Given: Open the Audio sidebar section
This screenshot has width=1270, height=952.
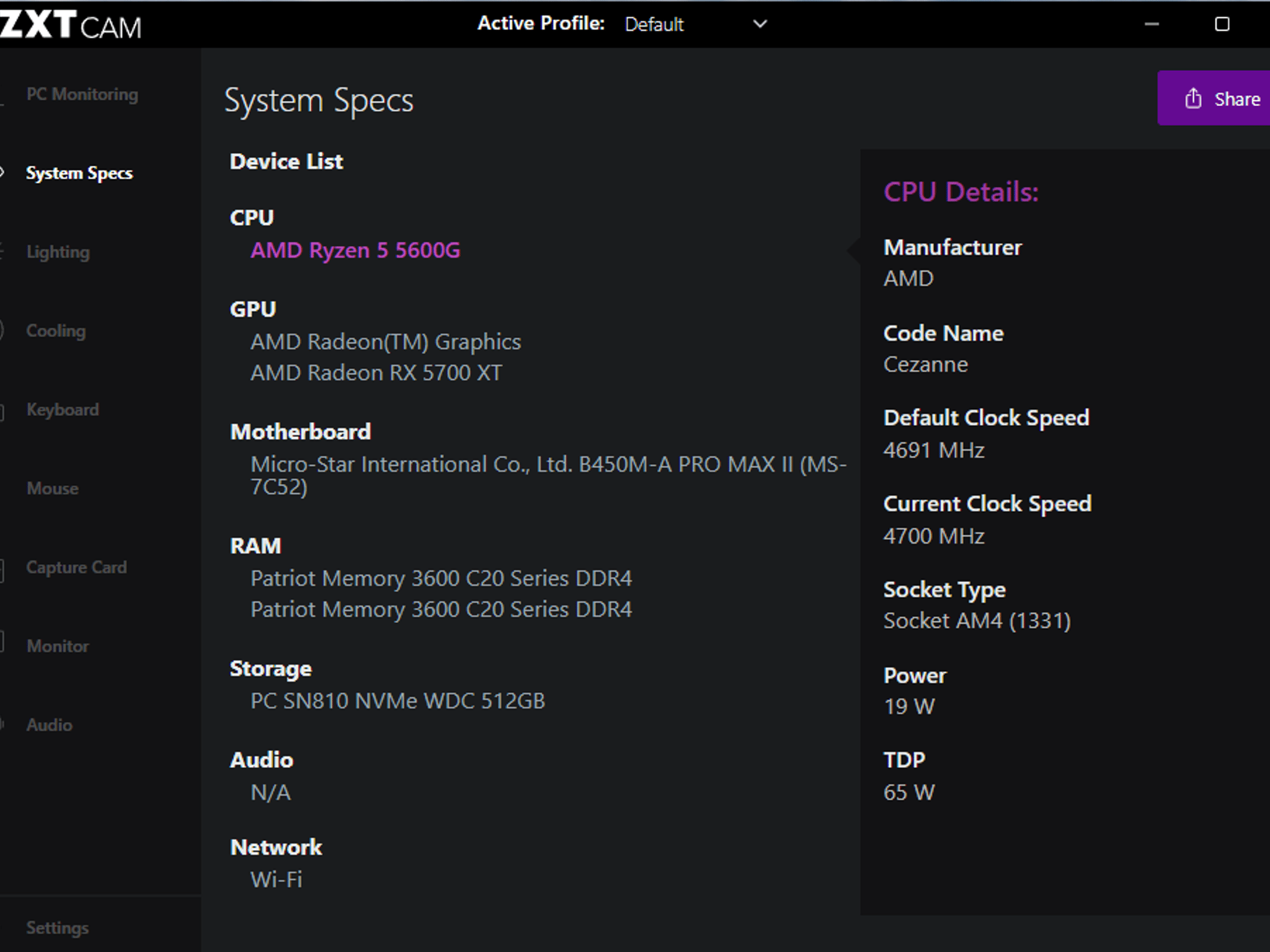Looking at the screenshot, I should point(50,725).
